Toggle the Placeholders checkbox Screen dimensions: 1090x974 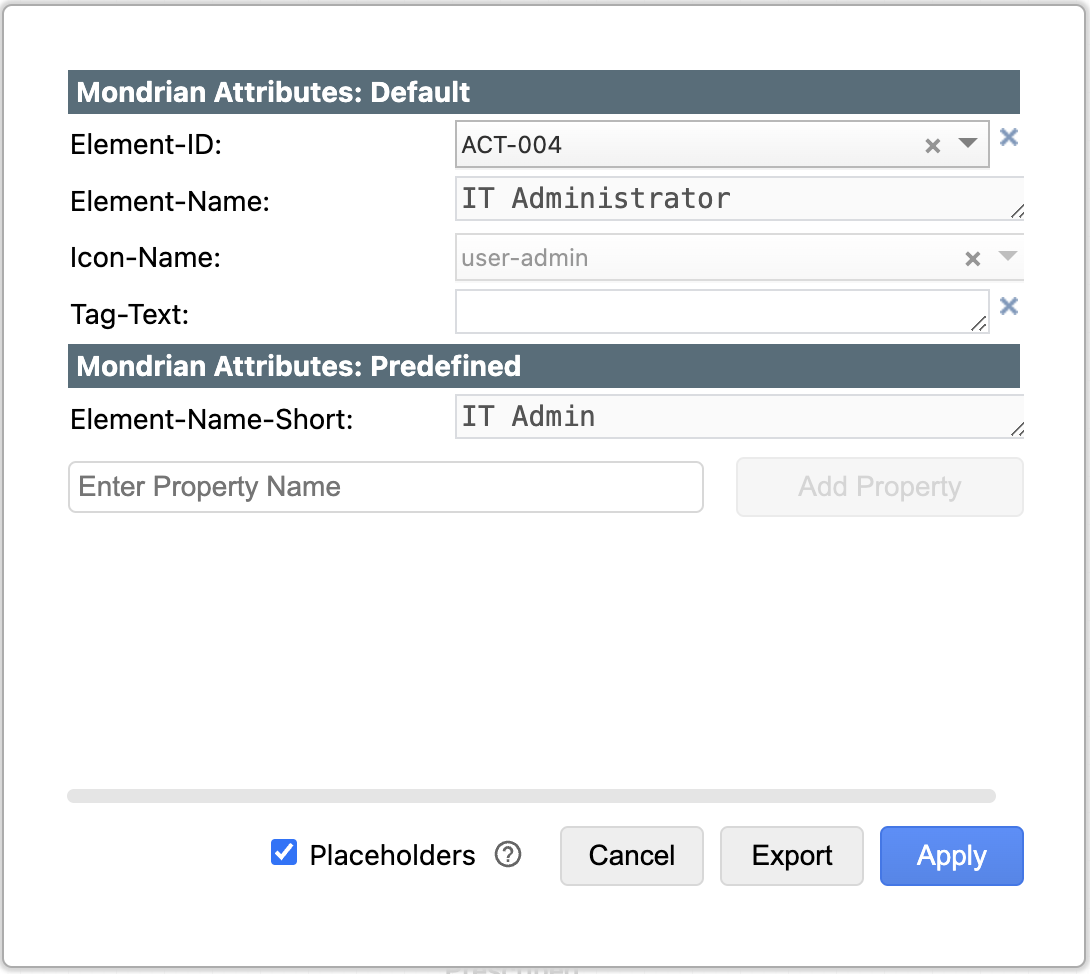[284, 853]
